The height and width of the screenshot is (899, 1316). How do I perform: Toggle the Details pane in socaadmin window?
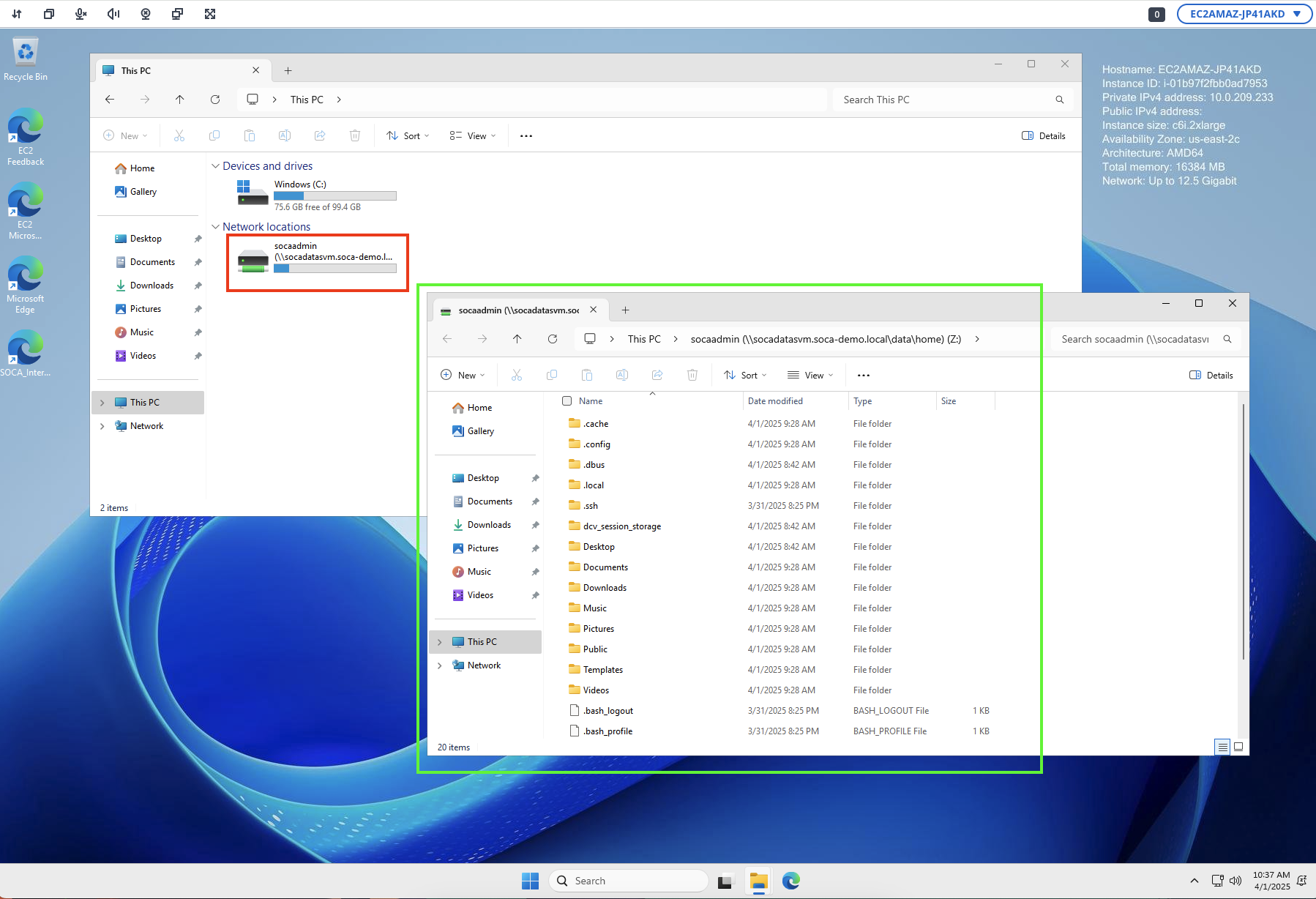pos(1211,376)
